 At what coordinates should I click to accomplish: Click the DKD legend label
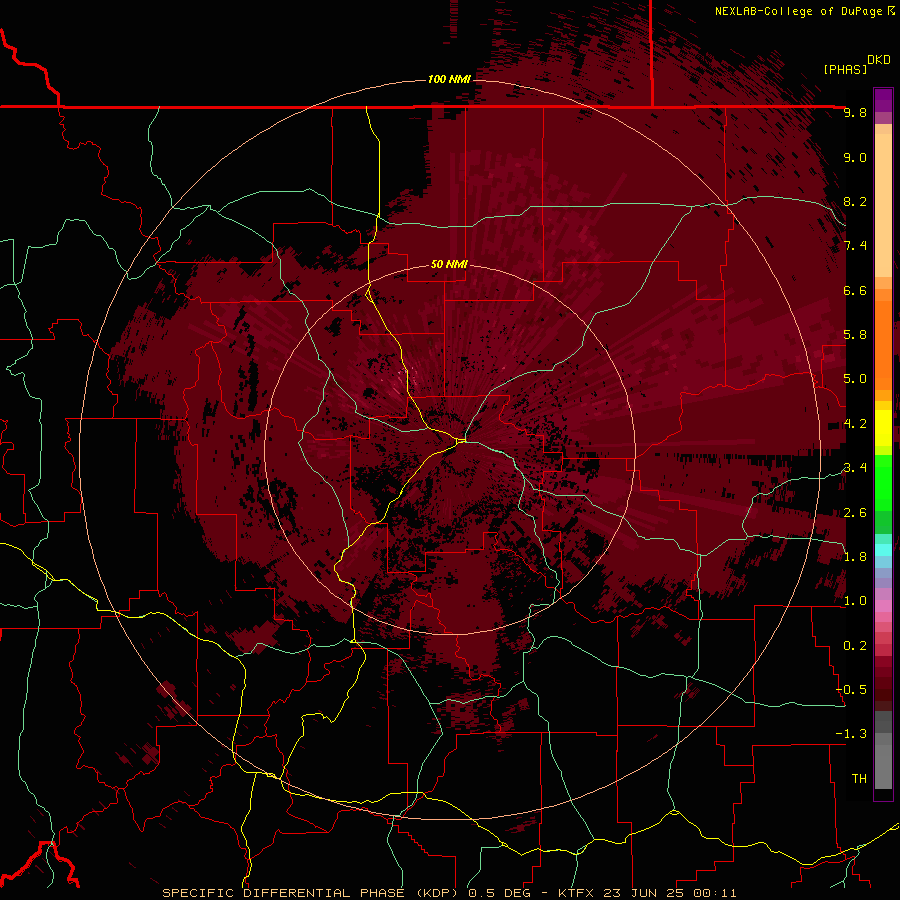879,60
